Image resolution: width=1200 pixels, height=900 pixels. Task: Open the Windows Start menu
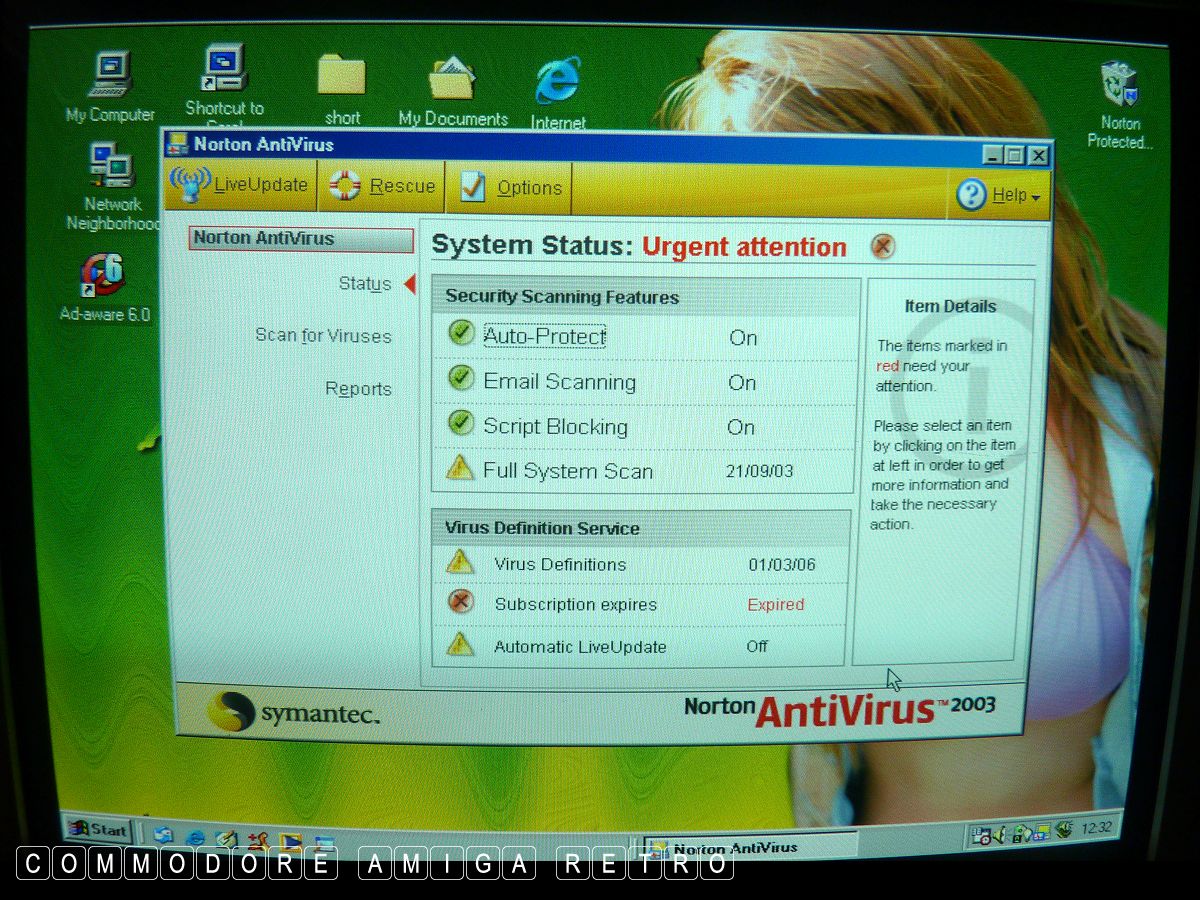[98, 829]
